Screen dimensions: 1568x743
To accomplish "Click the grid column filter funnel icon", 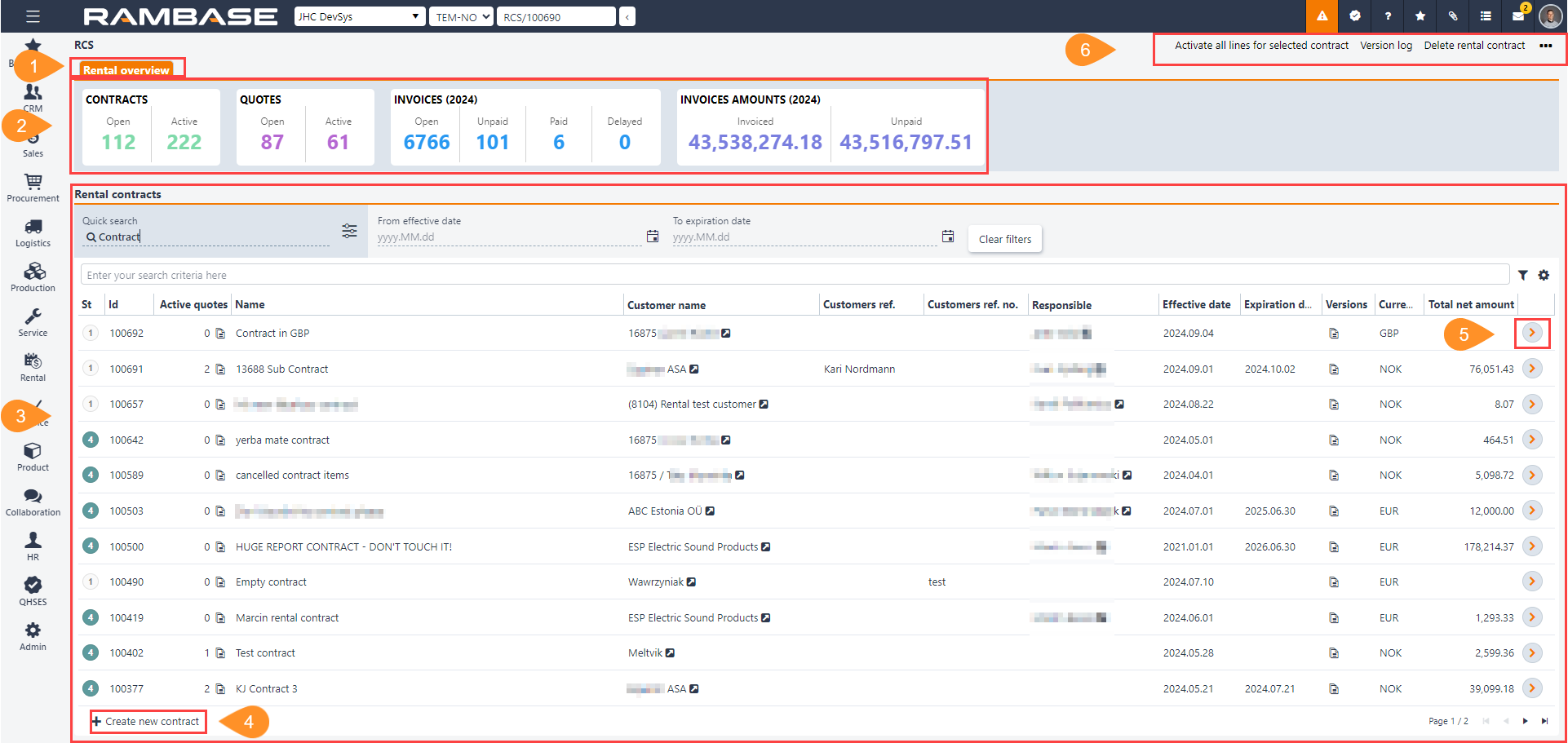I will click(1522, 276).
